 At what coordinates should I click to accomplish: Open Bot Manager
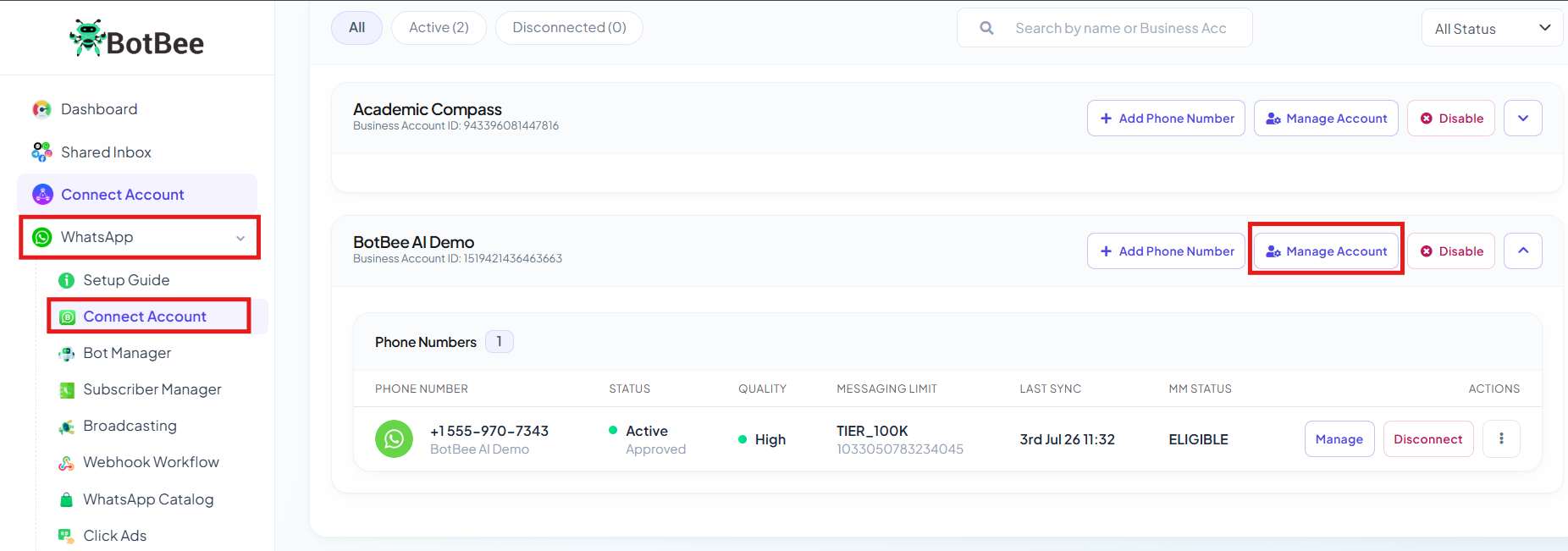[127, 353]
